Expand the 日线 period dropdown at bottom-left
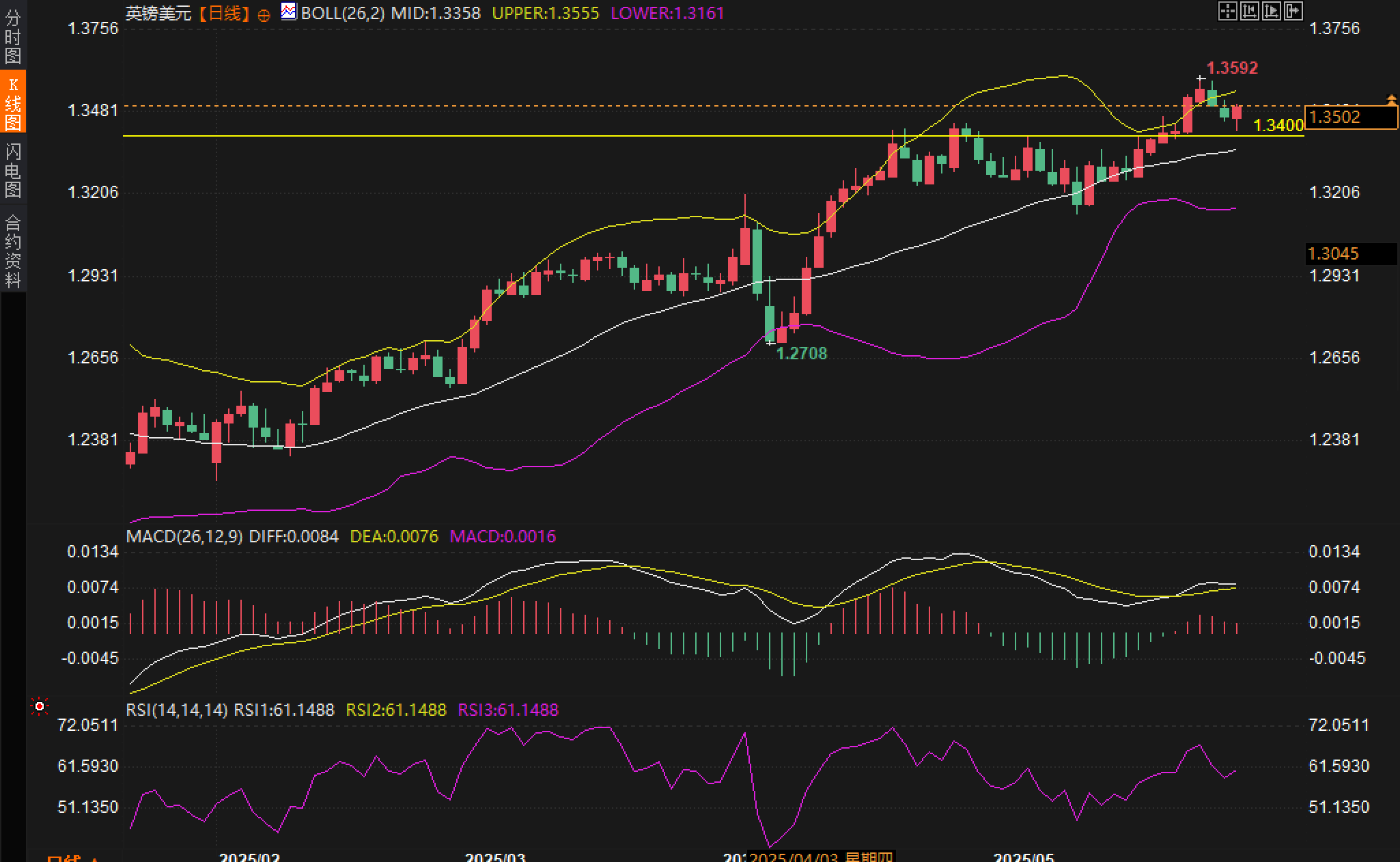1400x862 pixels. click(72, 857)
